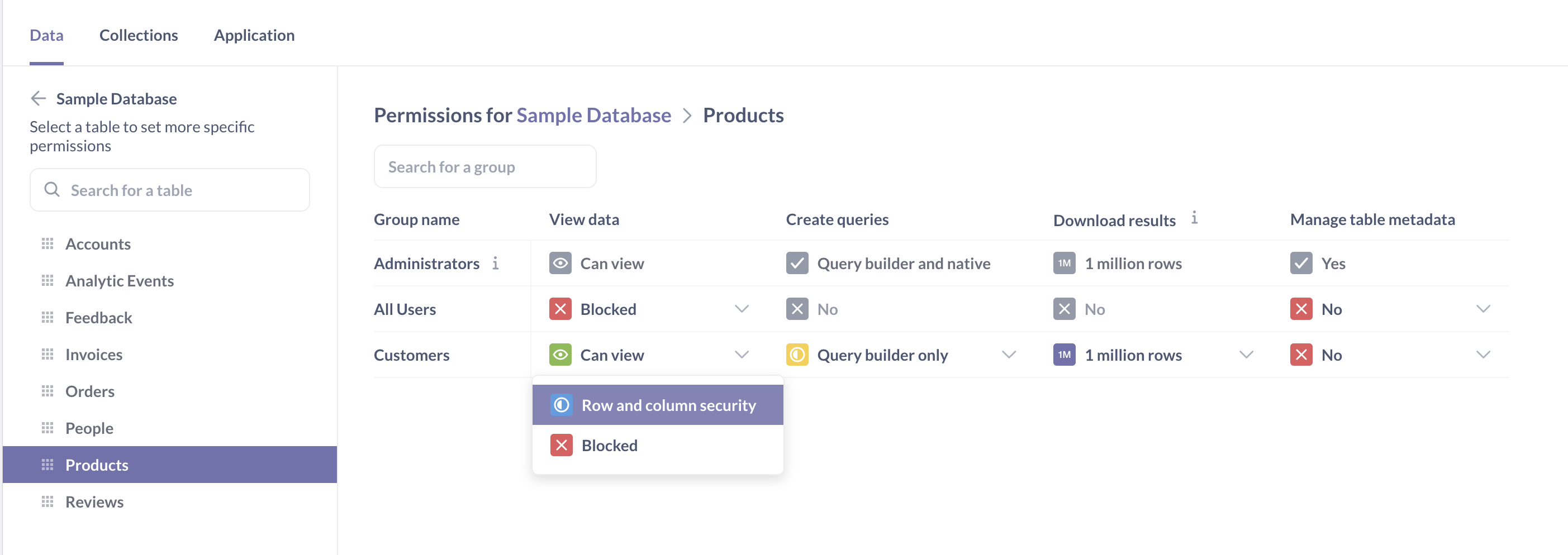
Task: Click the red Blocked icon for All Users
Action: 560,309
